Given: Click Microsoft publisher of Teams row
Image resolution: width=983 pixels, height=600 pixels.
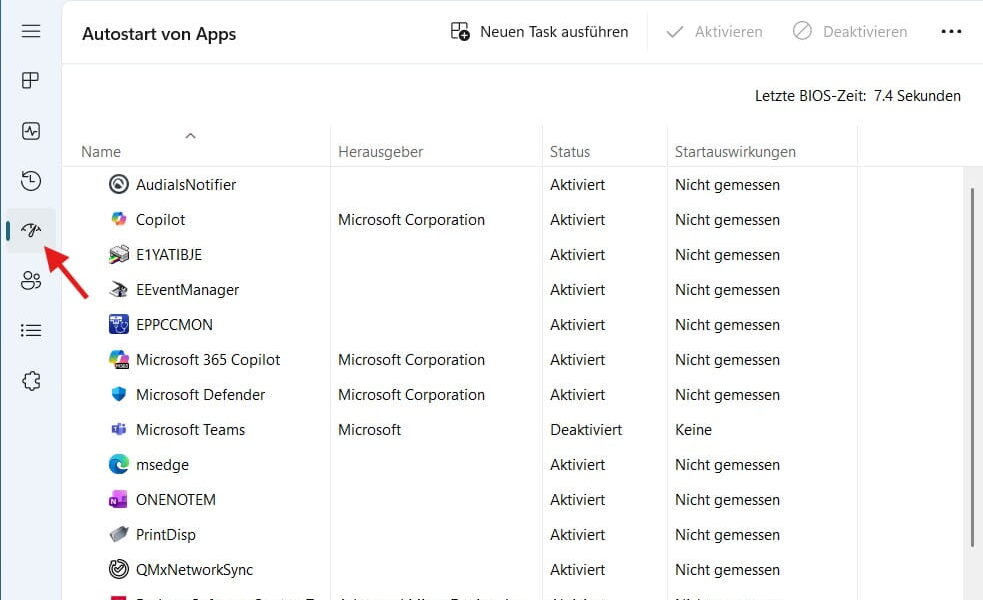Looking at the screenshot, I should pyautogui.click(x=369, y=429).
